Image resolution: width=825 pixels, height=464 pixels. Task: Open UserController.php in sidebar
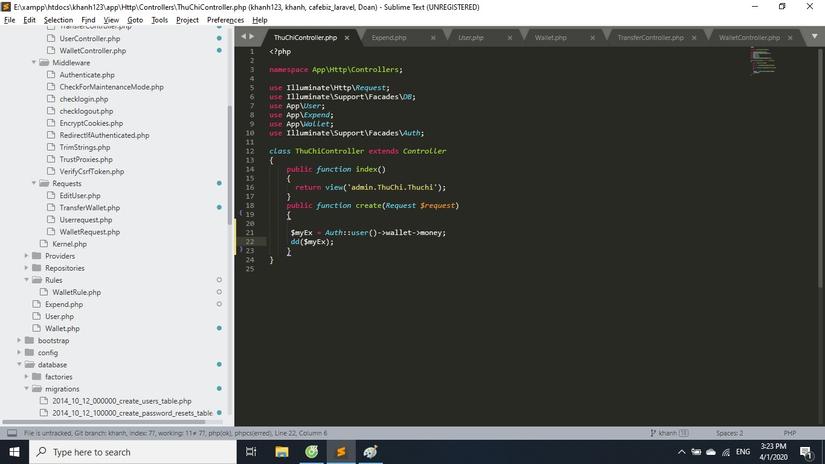89,38
